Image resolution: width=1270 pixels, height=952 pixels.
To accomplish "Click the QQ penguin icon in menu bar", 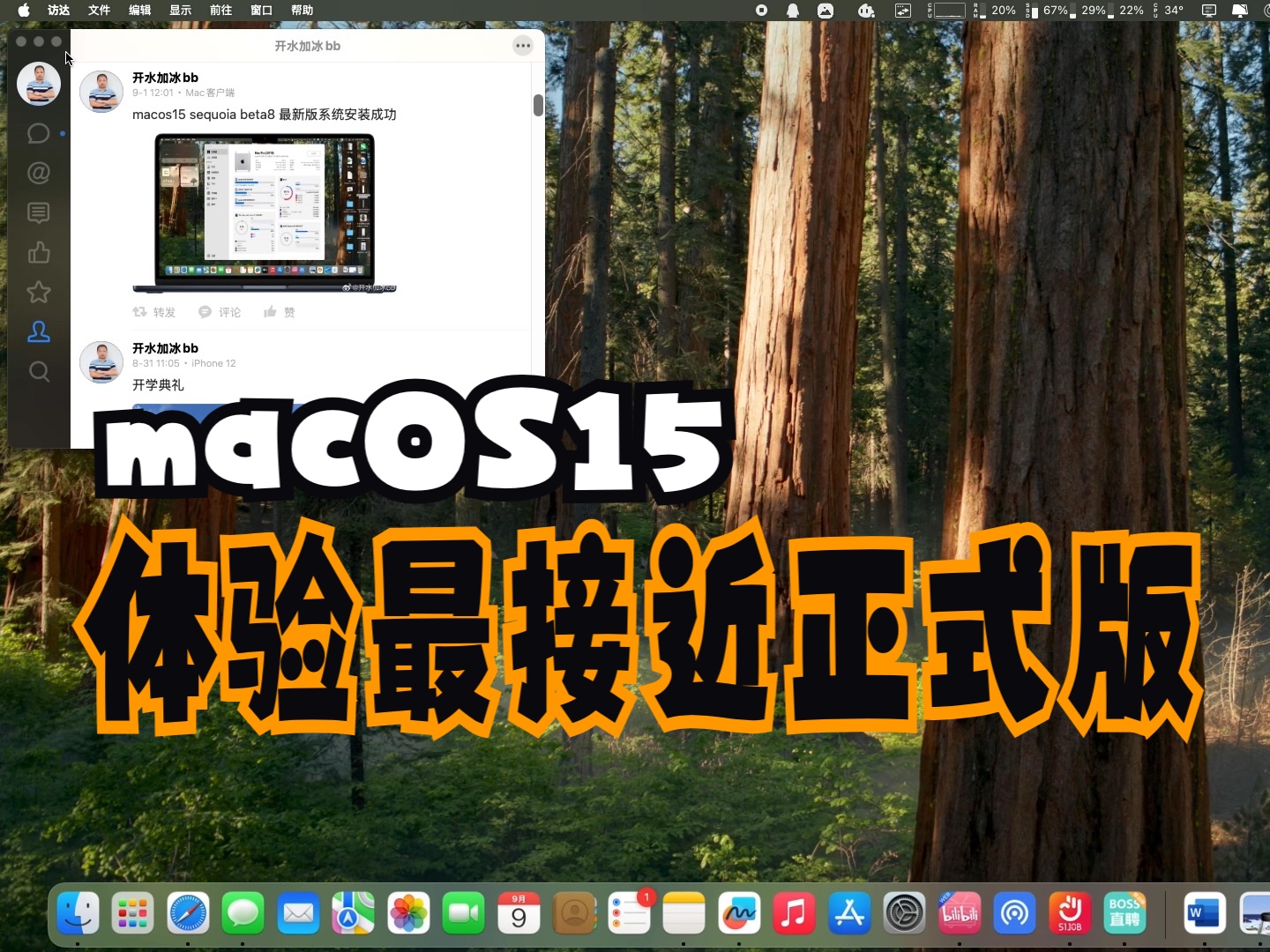I will pos(793,11).
